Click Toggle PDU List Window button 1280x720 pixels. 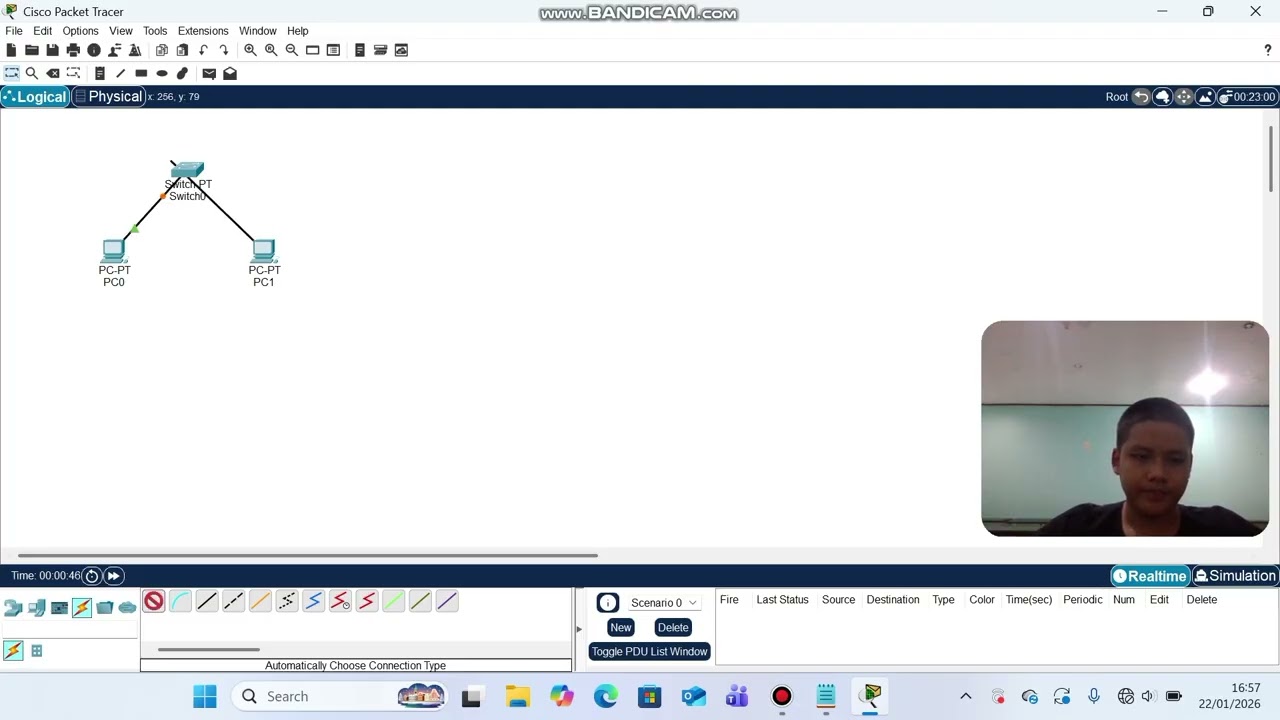pyautogui.click(x=649, y=651)
